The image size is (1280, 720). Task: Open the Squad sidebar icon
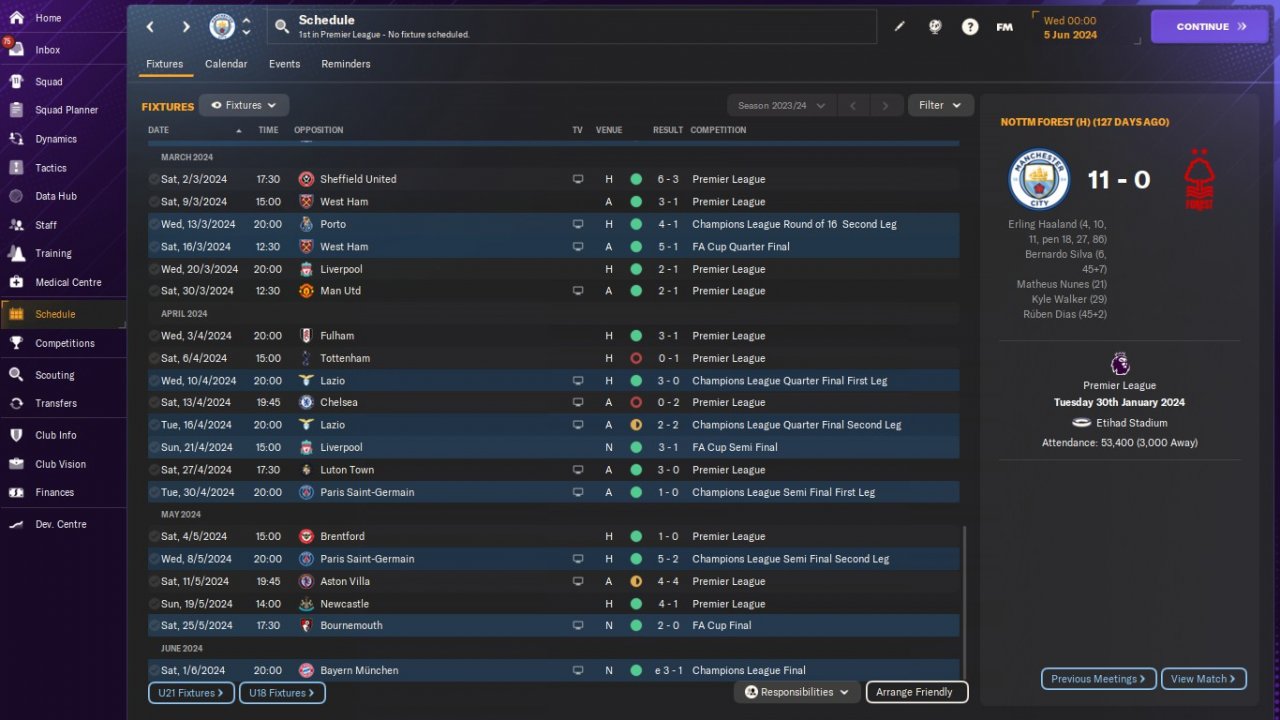[x=16, y=82]
